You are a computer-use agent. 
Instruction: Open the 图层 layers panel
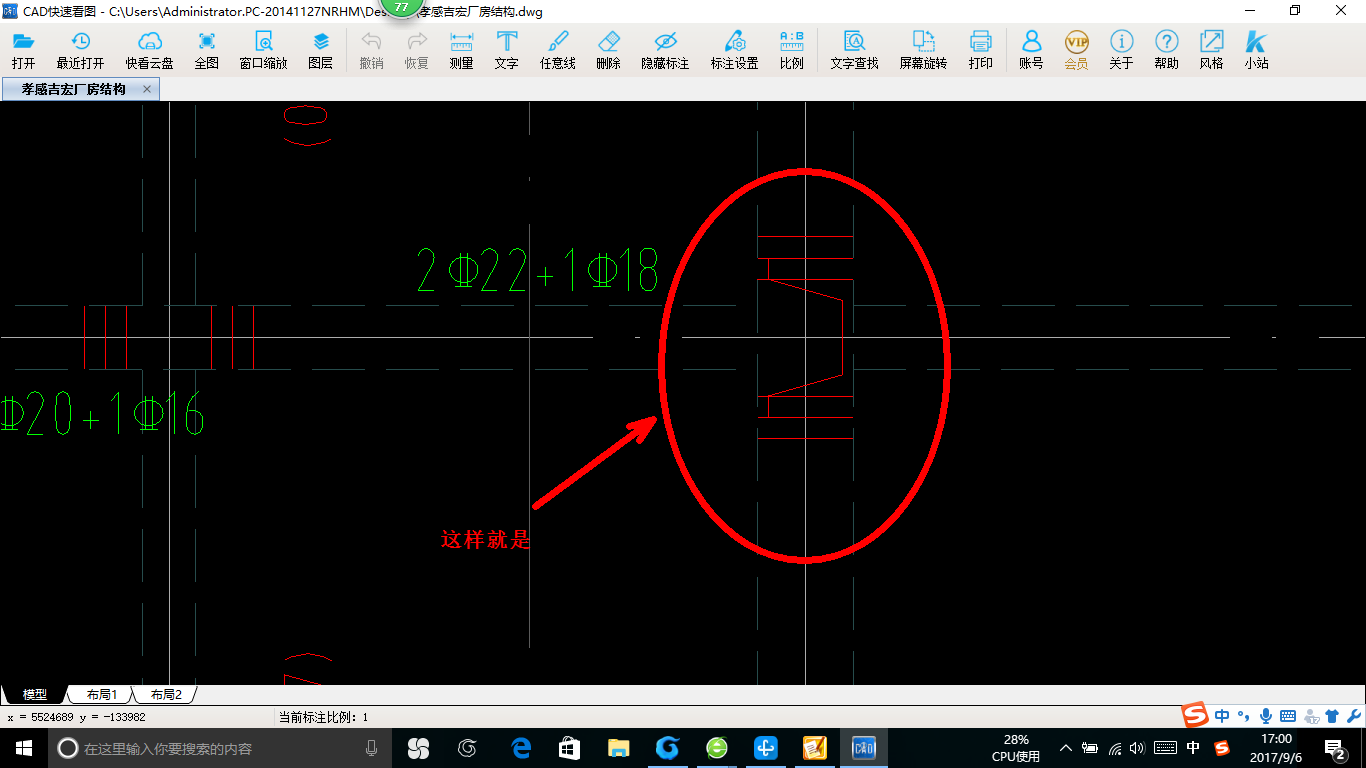point(321,50)
